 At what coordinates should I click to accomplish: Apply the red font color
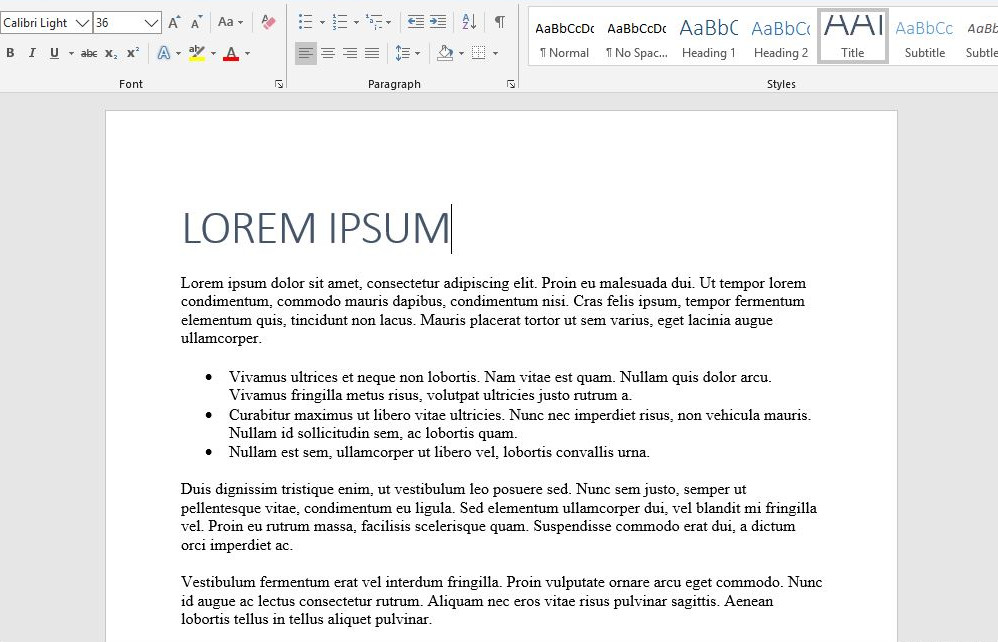click(x=231, y=53)
